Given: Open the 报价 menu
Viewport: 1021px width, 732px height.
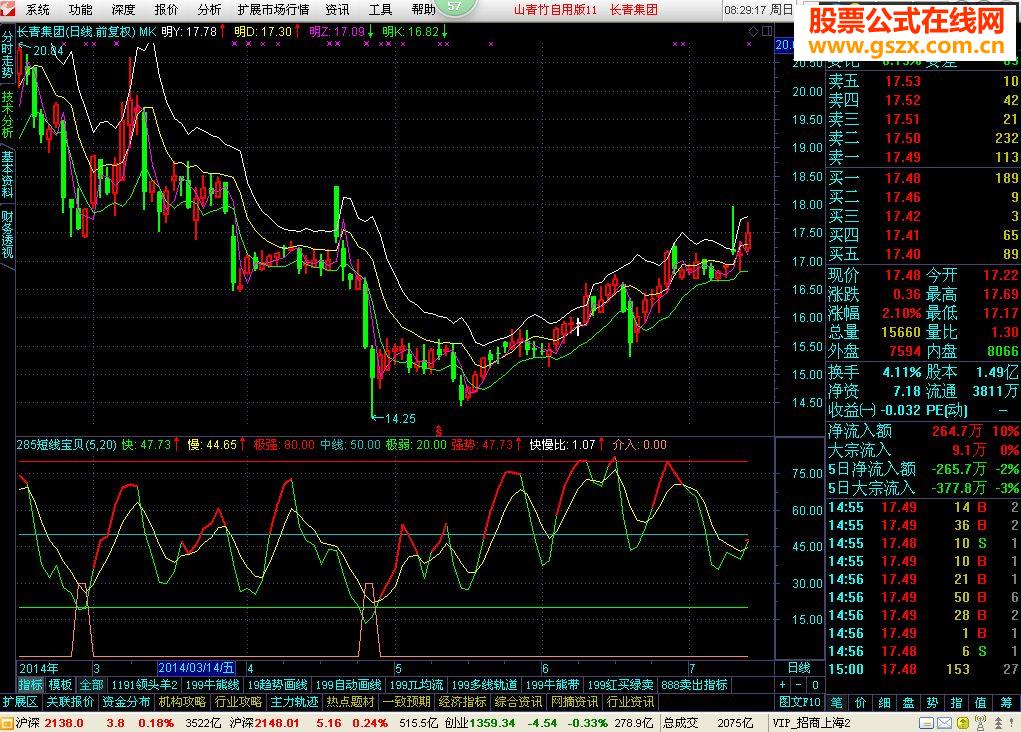Looking at the screenshot, I should click(166, 10).
